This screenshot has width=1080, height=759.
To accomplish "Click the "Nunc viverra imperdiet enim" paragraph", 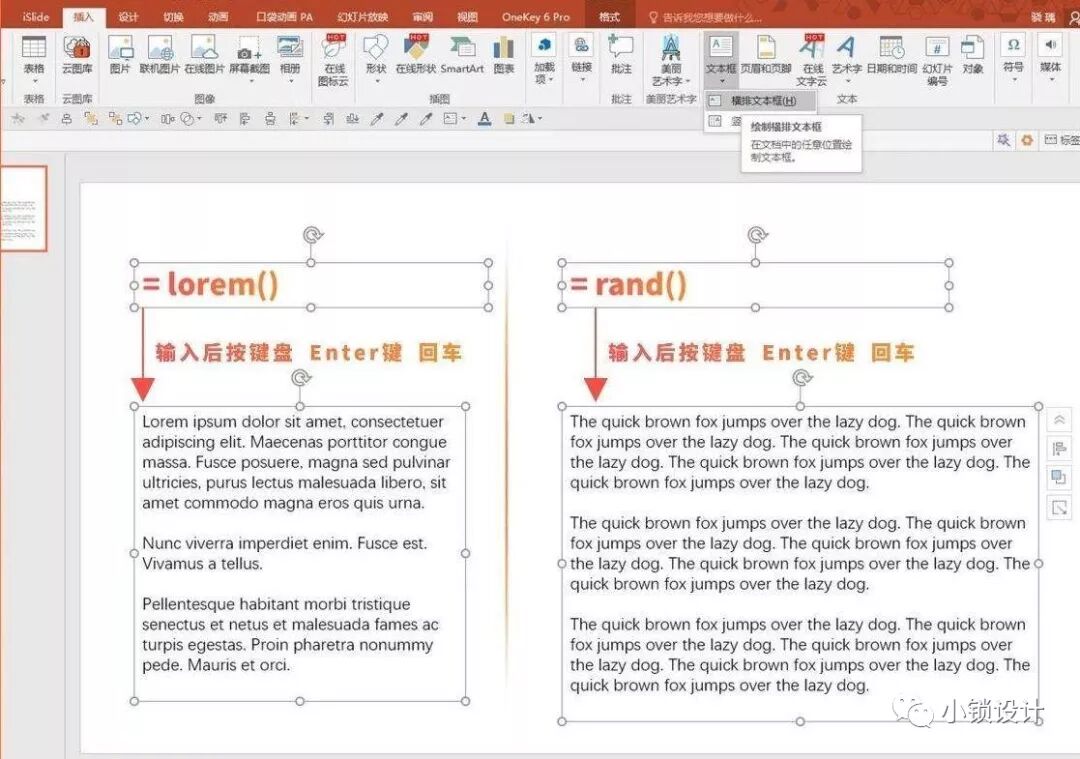I will 284,553.
